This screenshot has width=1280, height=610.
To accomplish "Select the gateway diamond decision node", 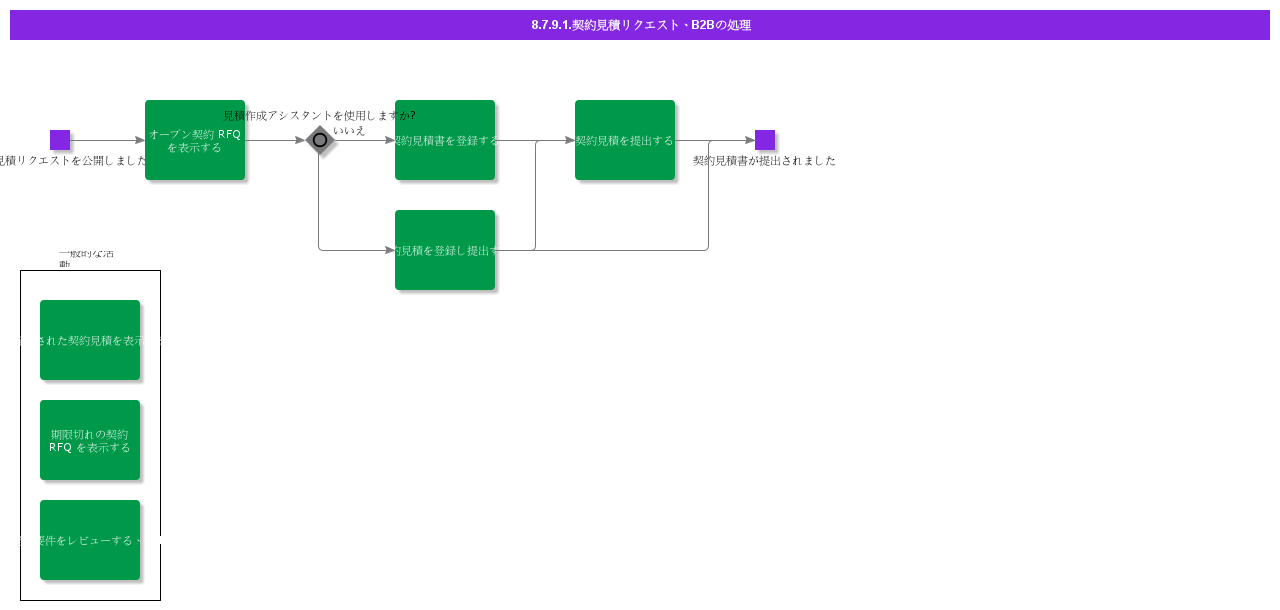I will pyautogui.click(x=319, y=140).
